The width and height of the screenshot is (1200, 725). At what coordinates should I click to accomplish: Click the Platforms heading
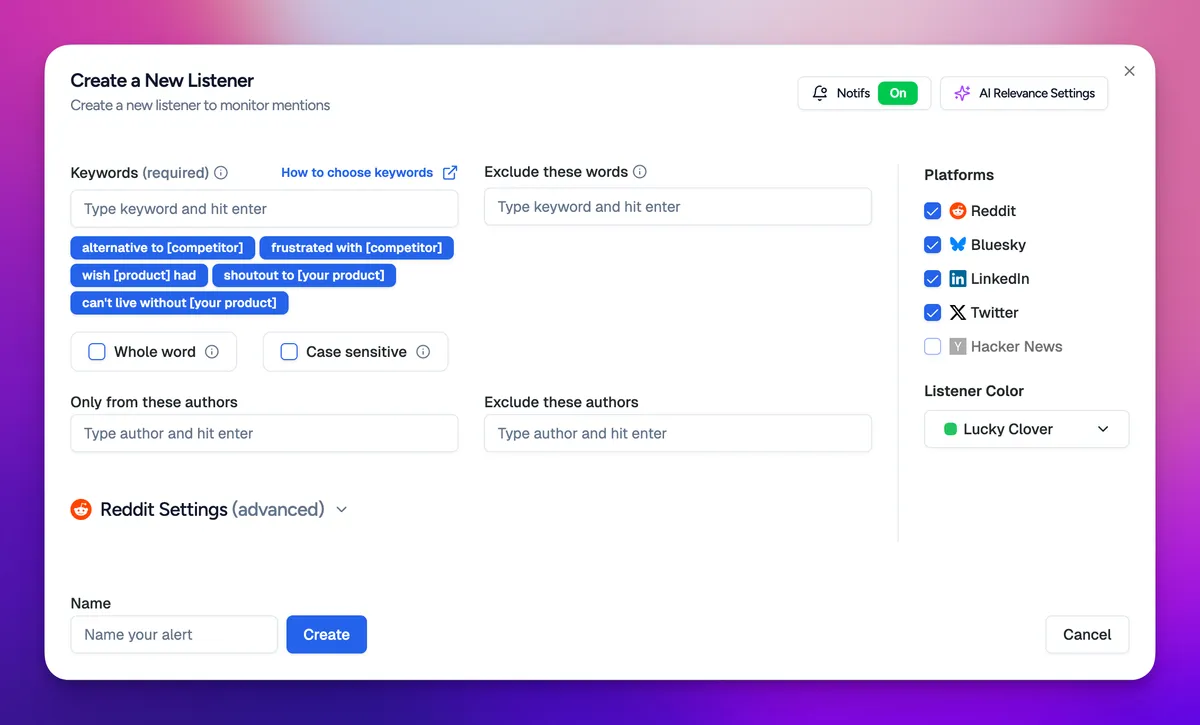pyautogui.click(x=959, y=175)
